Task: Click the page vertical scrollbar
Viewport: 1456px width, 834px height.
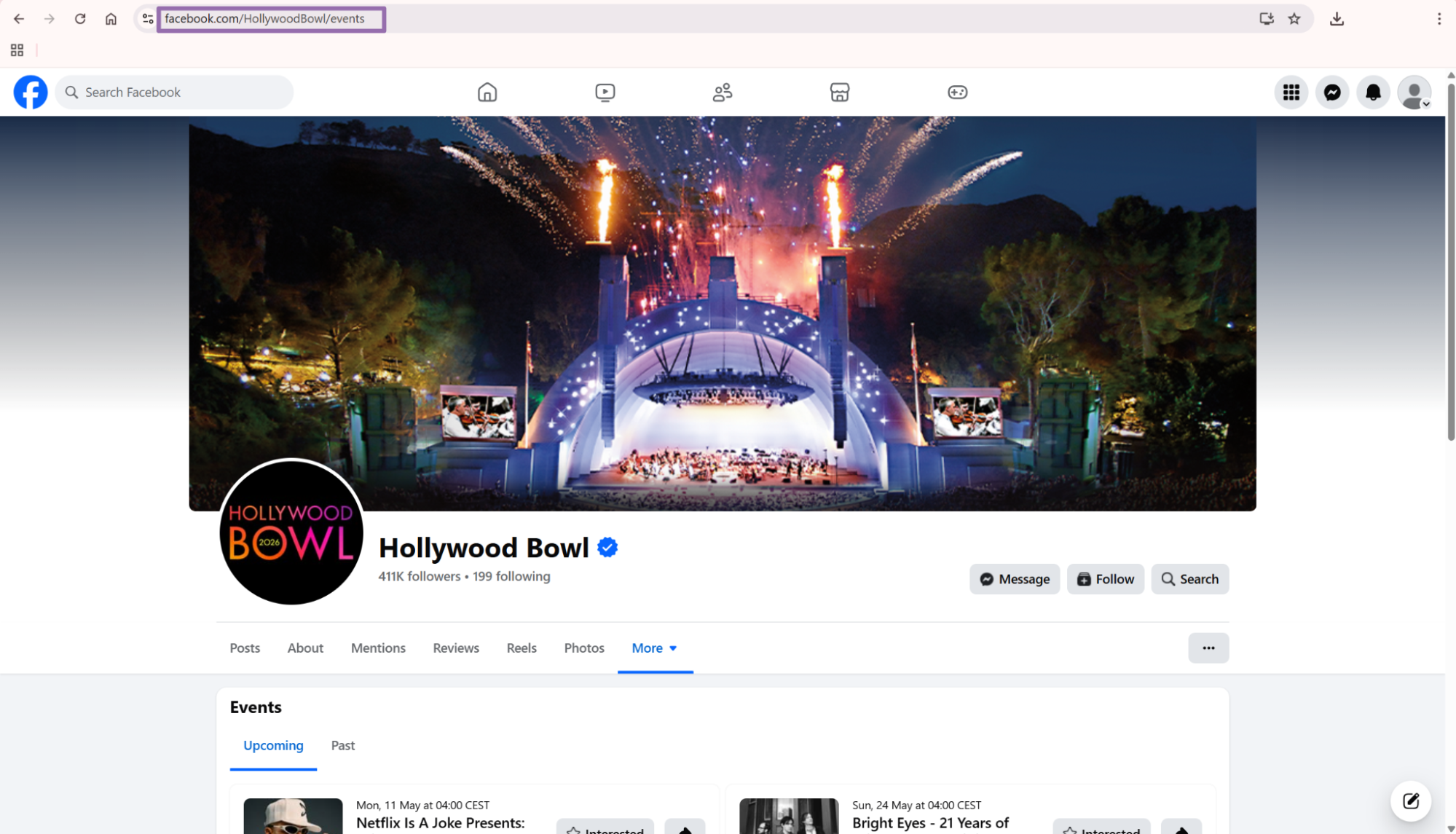Action: (1450, 262)
